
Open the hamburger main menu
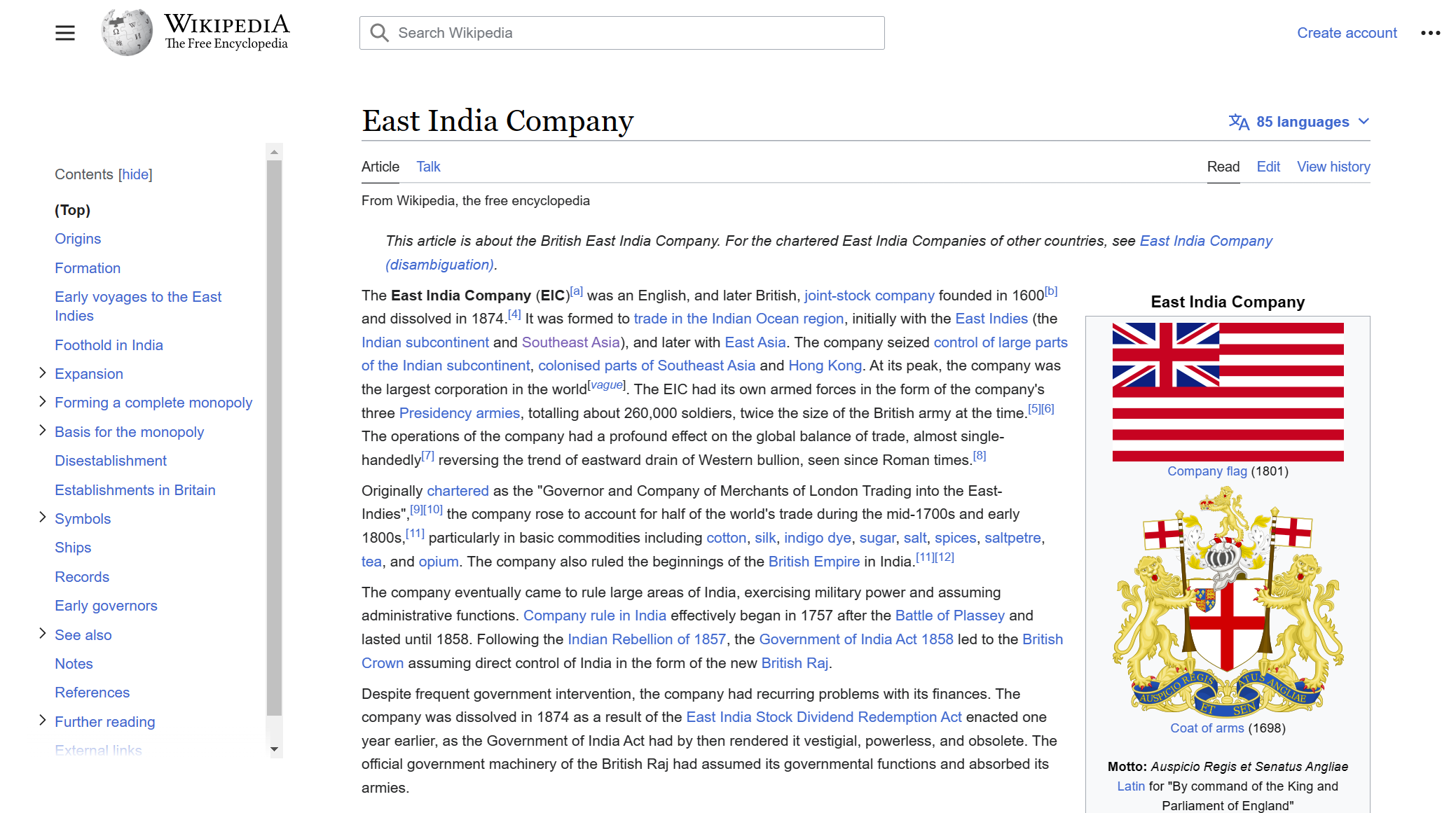tap(65, 33)
